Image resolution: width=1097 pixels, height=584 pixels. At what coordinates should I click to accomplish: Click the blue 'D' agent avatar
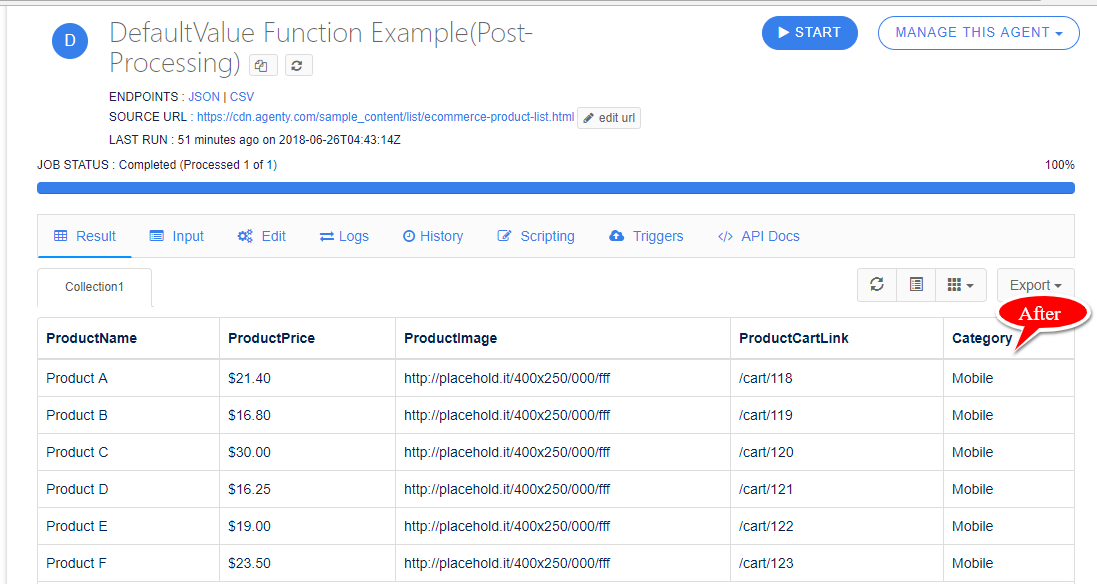(x=69, y=40)
